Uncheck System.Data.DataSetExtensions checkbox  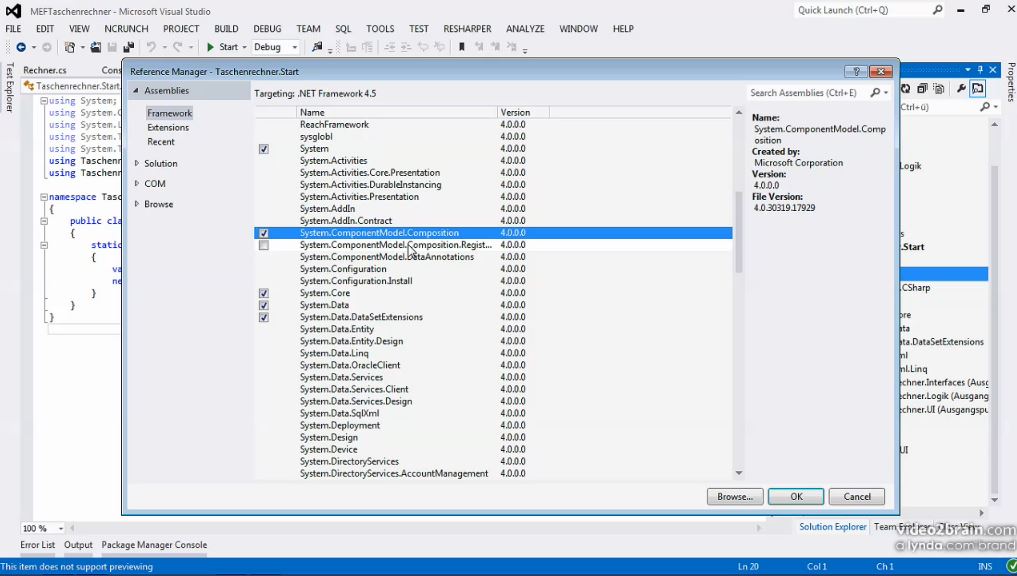pyautogui.click(x=264, y=317)
